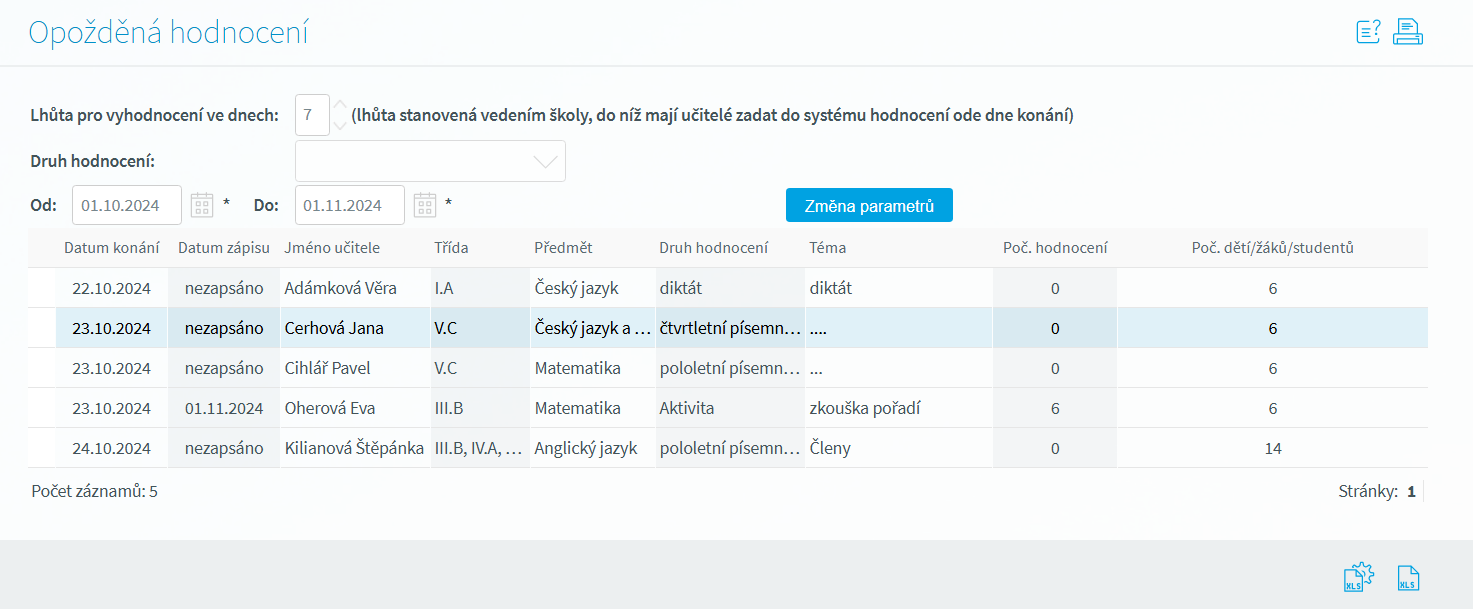
Task: Export to XLS with settings gear
Action: coord(1358,577)
